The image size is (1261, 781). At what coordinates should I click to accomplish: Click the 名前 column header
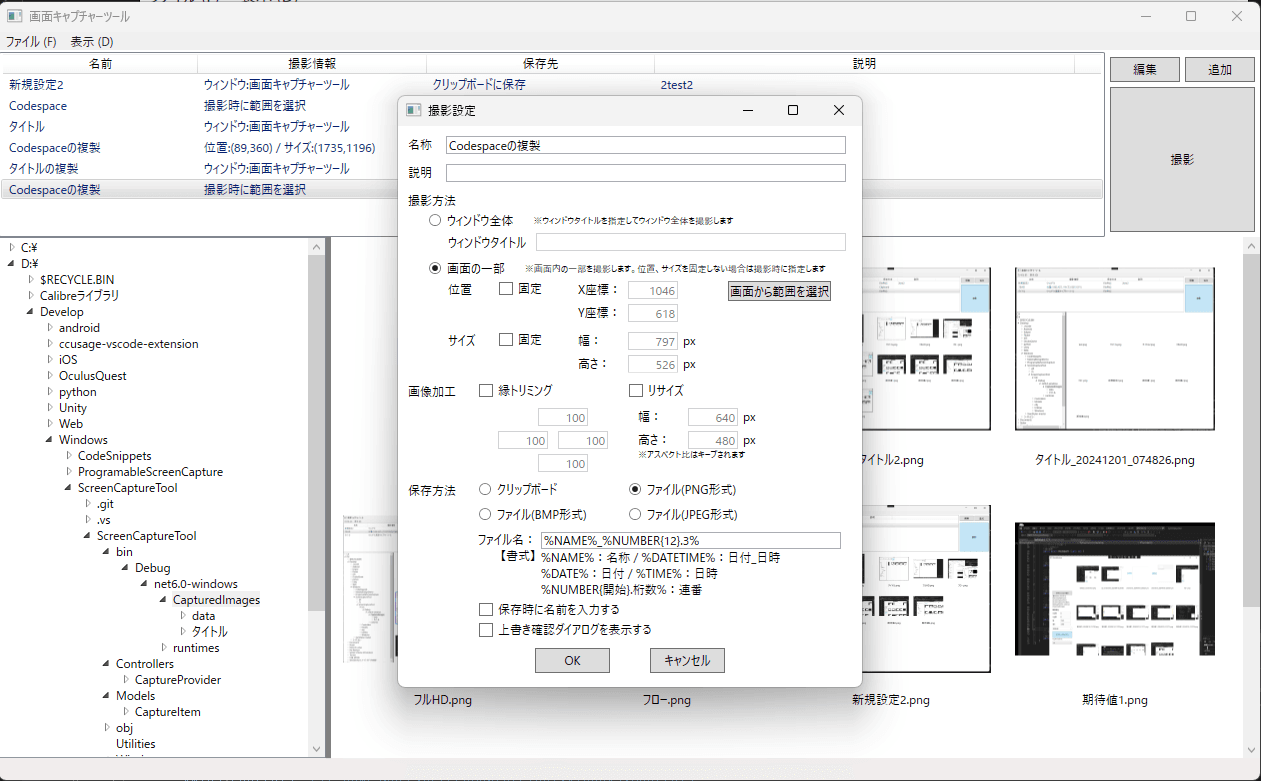[100, 63]
